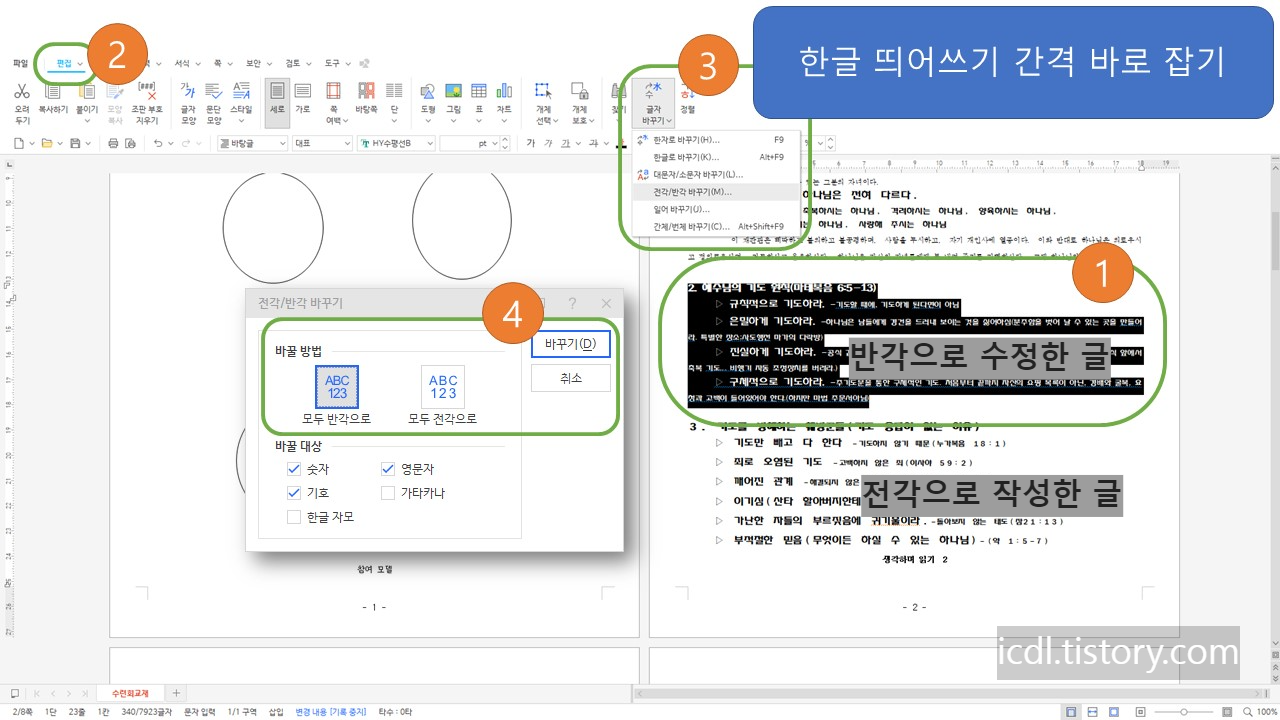Expand the font size (pt) dropdown
Screen dimensions: 1280x720
click(493, 142)
